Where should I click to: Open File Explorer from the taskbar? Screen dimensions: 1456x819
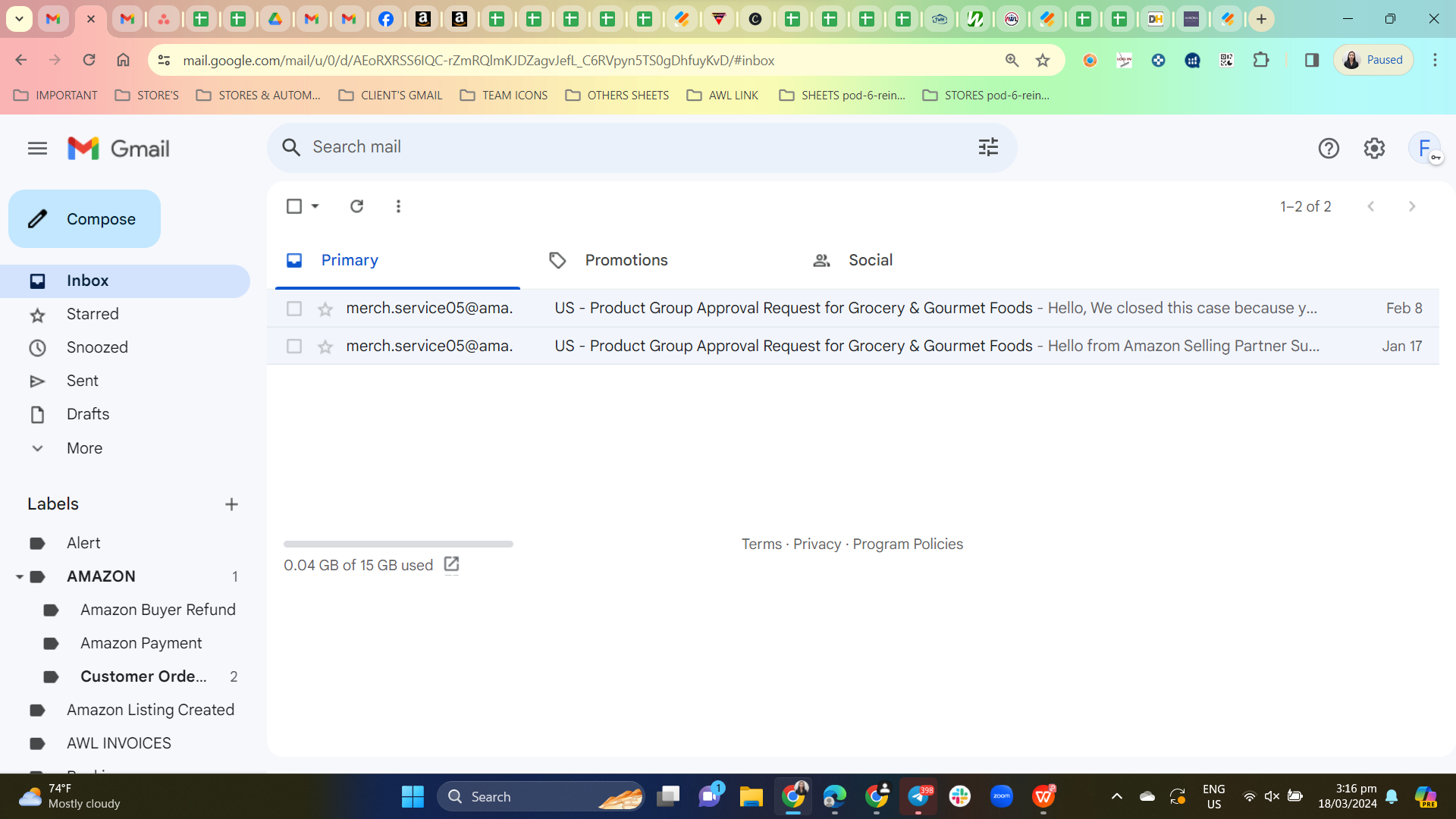tap(751, 797)
